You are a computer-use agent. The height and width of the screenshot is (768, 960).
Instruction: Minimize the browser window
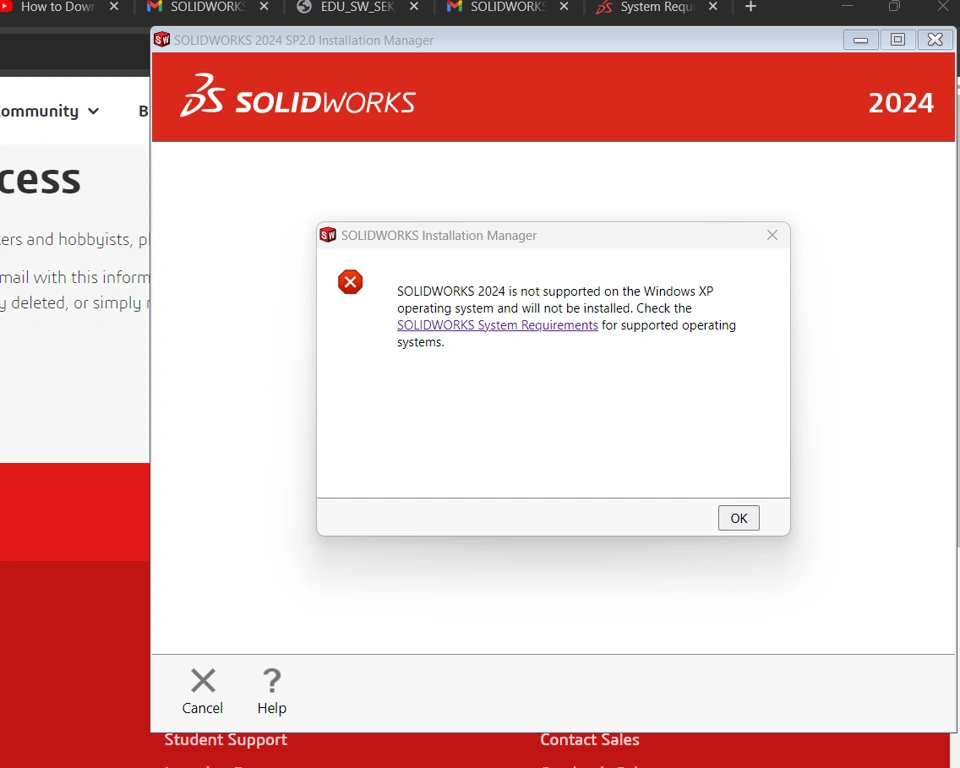click(x=847, y=6)
